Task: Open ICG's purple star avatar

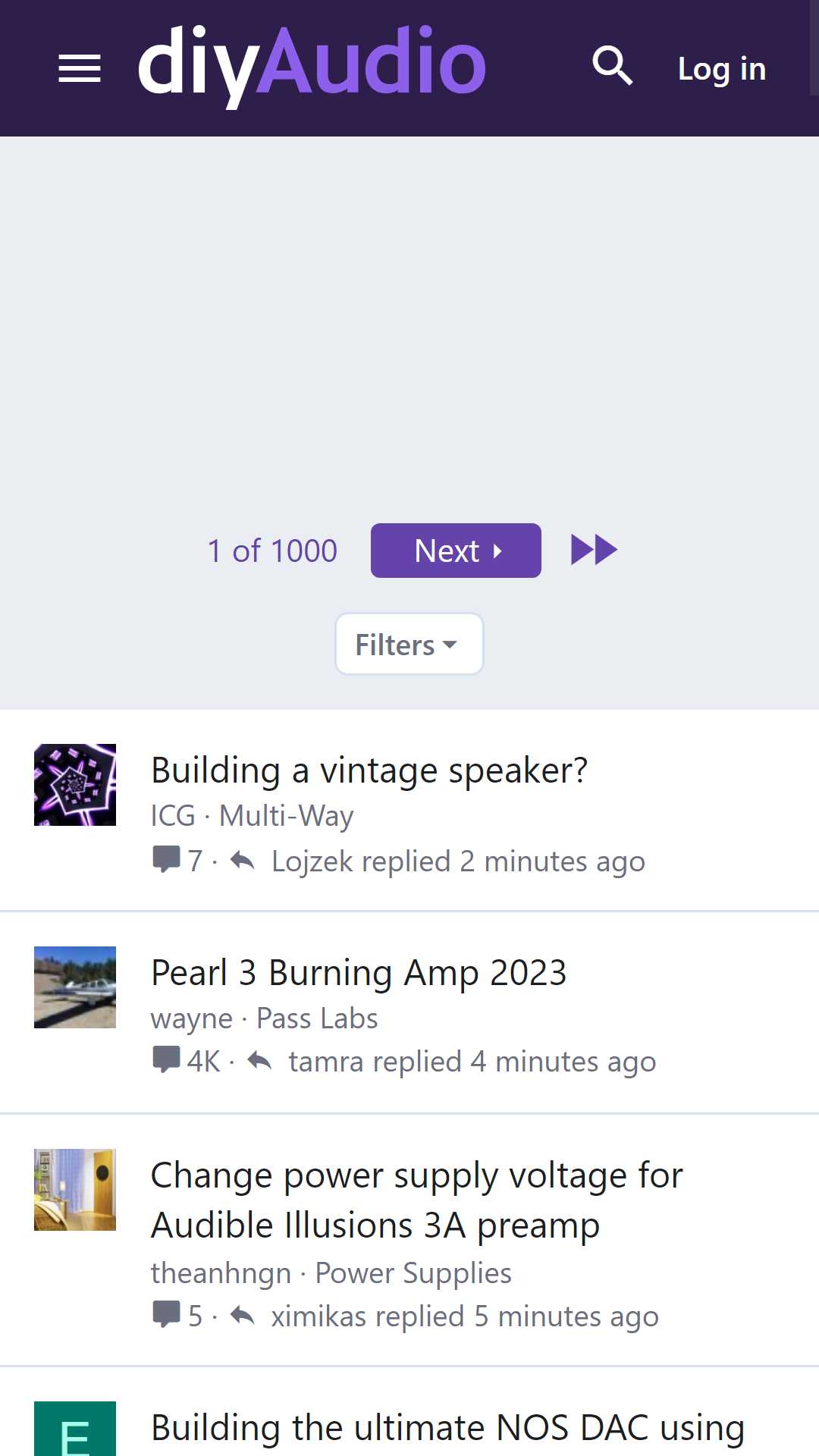Action: 75,785
